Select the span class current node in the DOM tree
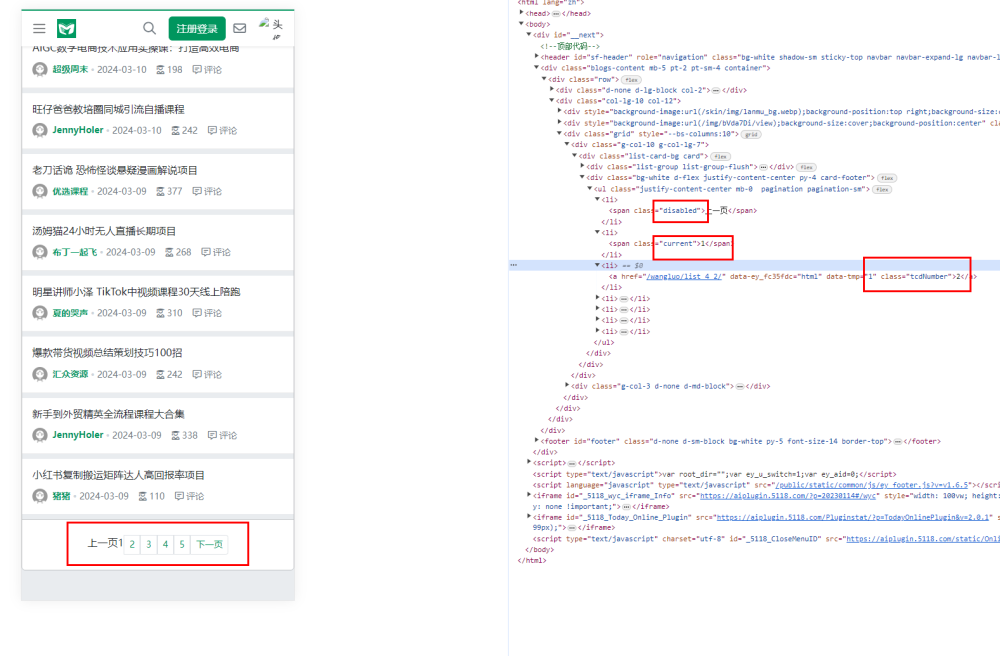 671,244
